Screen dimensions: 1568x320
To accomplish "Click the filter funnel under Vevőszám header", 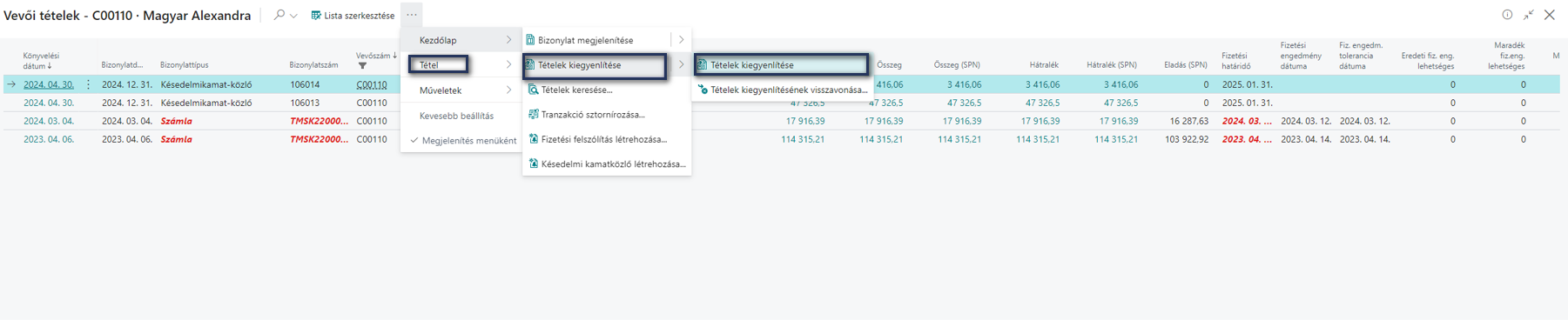I will 362,66.
